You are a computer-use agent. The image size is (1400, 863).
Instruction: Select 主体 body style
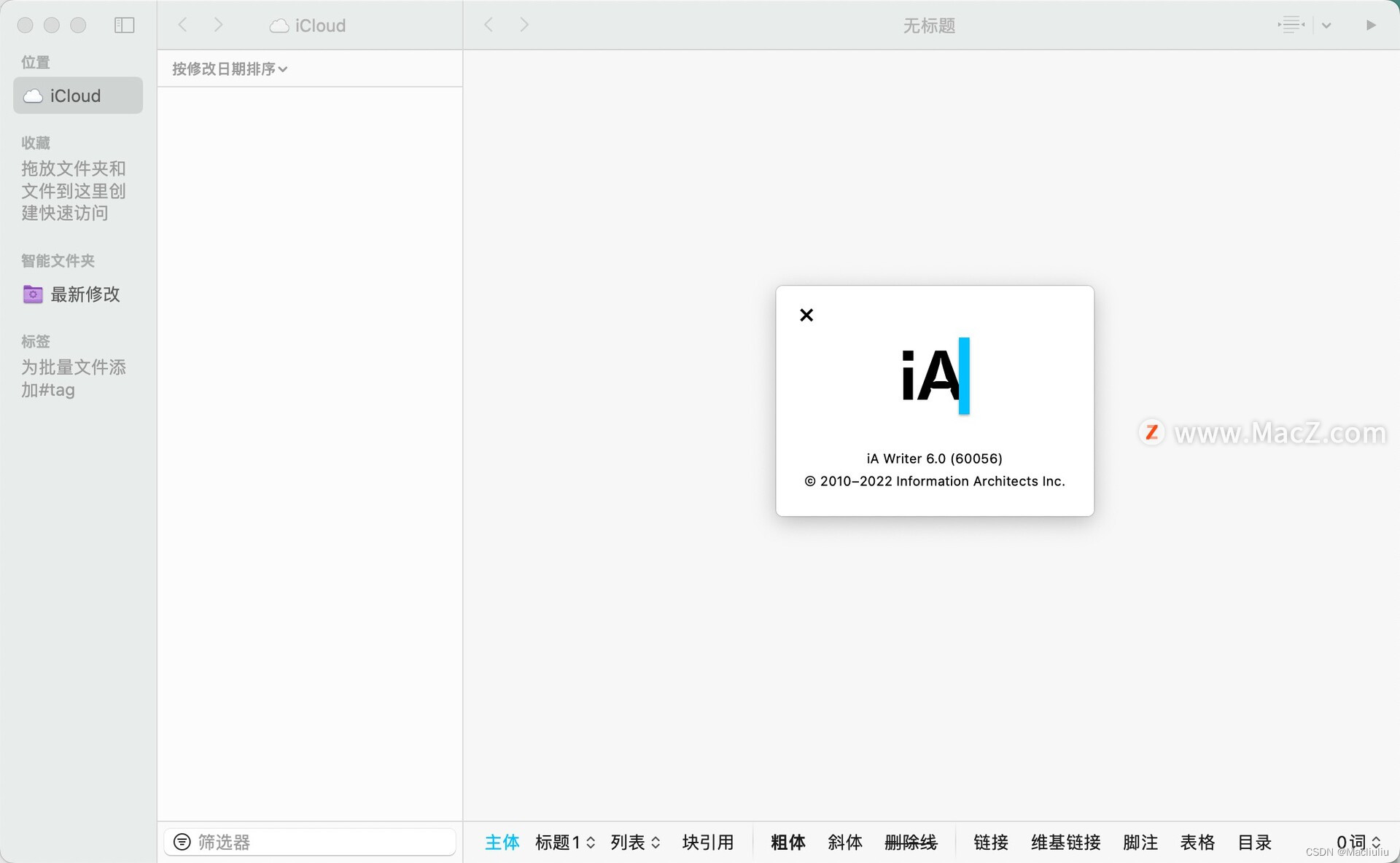coord(502,843)
